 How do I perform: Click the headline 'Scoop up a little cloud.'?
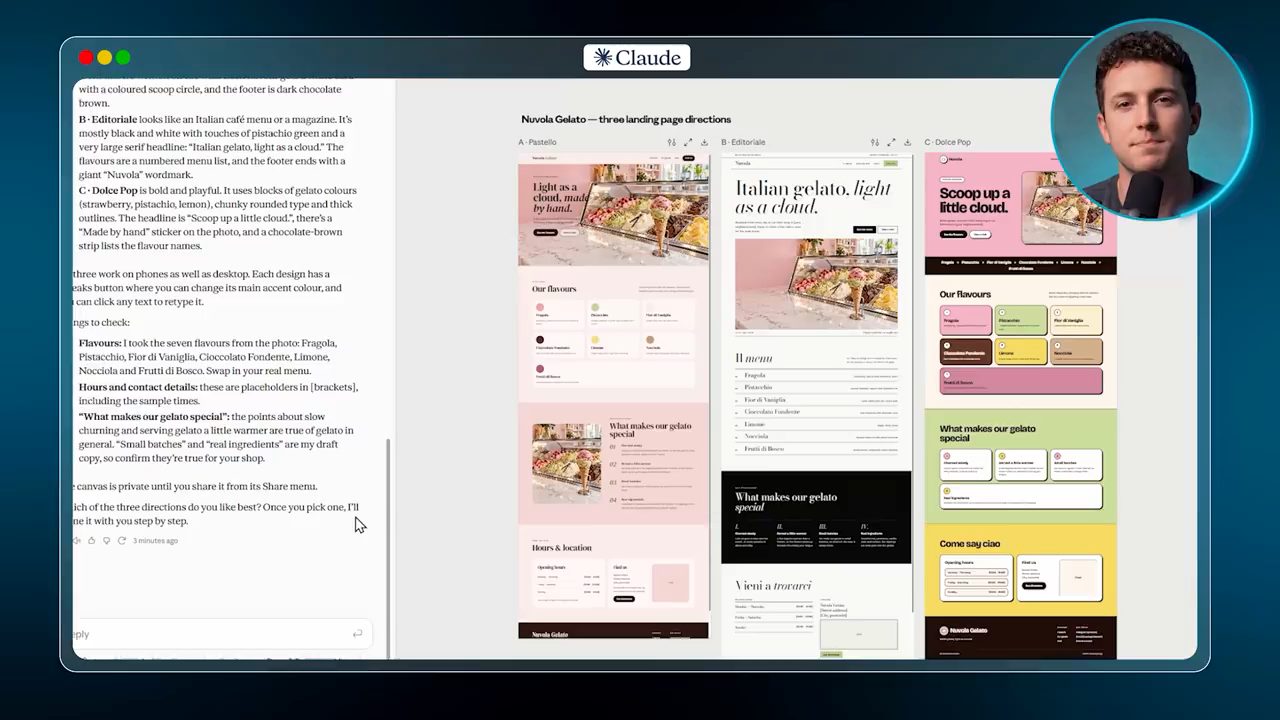[974, 201]
